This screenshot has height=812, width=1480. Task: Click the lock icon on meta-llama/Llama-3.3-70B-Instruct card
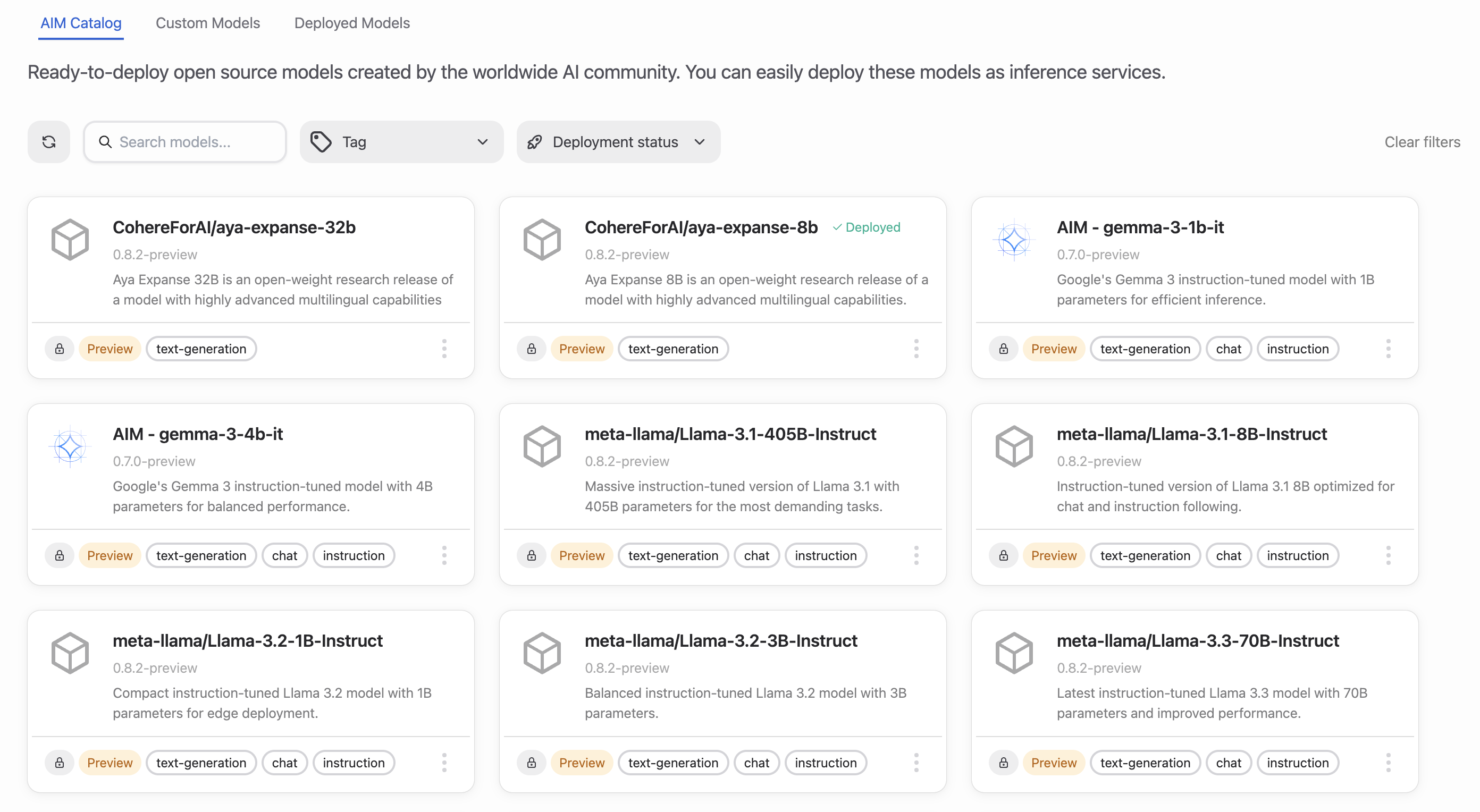click(1003, 762)
